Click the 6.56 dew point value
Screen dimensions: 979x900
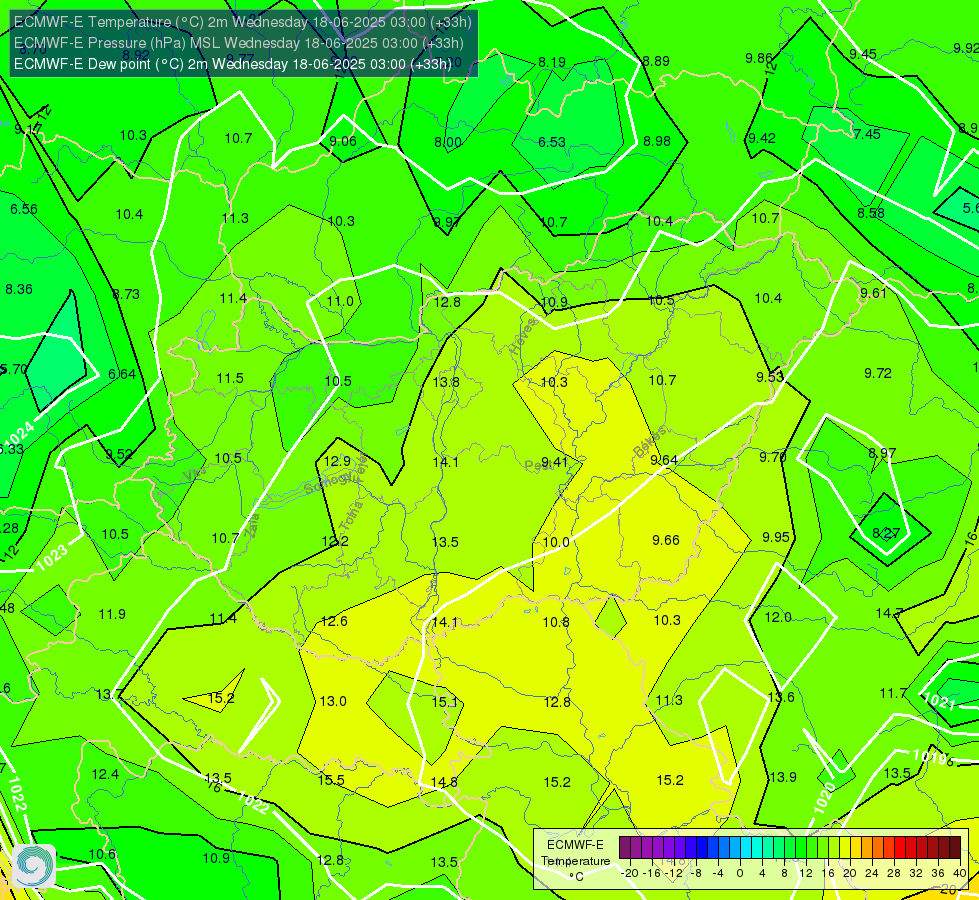coord(24,209)
